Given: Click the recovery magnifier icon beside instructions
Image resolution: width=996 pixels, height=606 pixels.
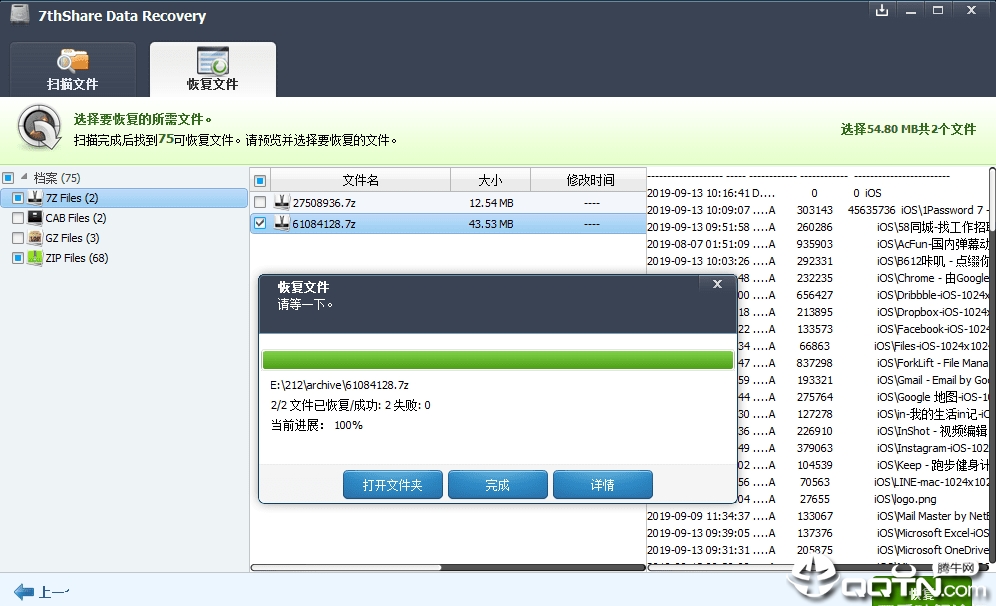Looking at the screenshot, I should click(x=39, y=128).
